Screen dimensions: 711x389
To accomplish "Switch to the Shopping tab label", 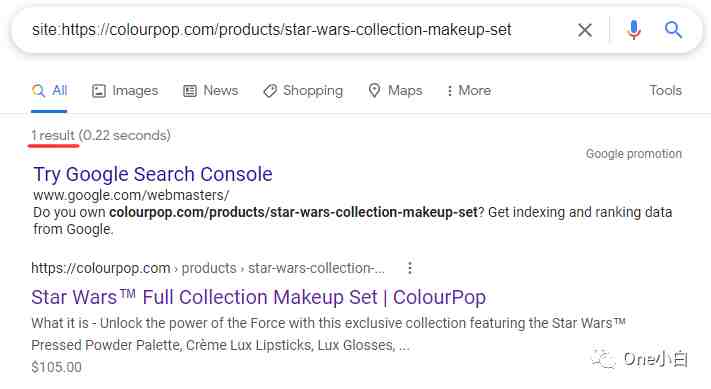I will [313, 91].
